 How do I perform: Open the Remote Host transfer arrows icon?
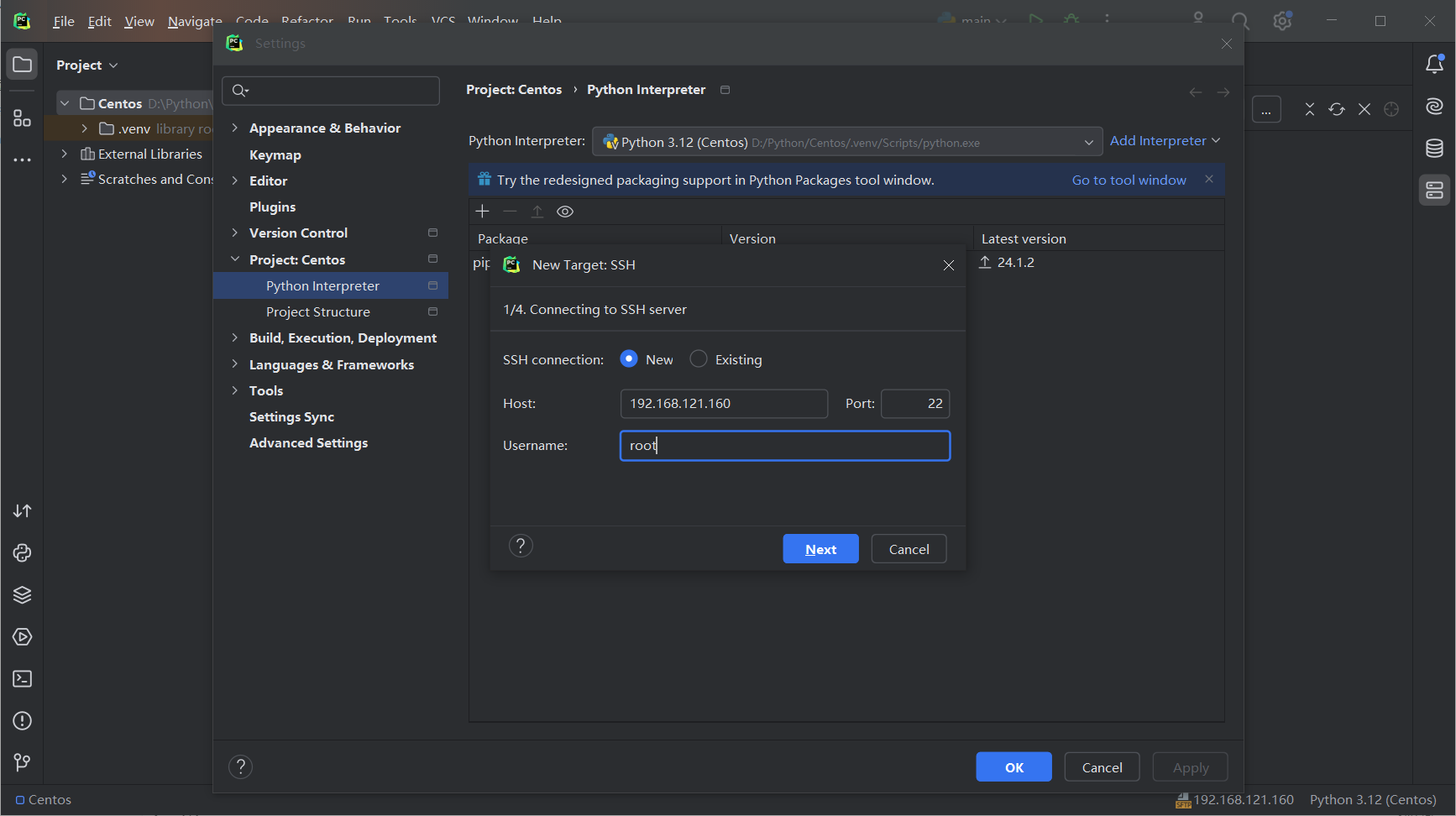point(23,511)
